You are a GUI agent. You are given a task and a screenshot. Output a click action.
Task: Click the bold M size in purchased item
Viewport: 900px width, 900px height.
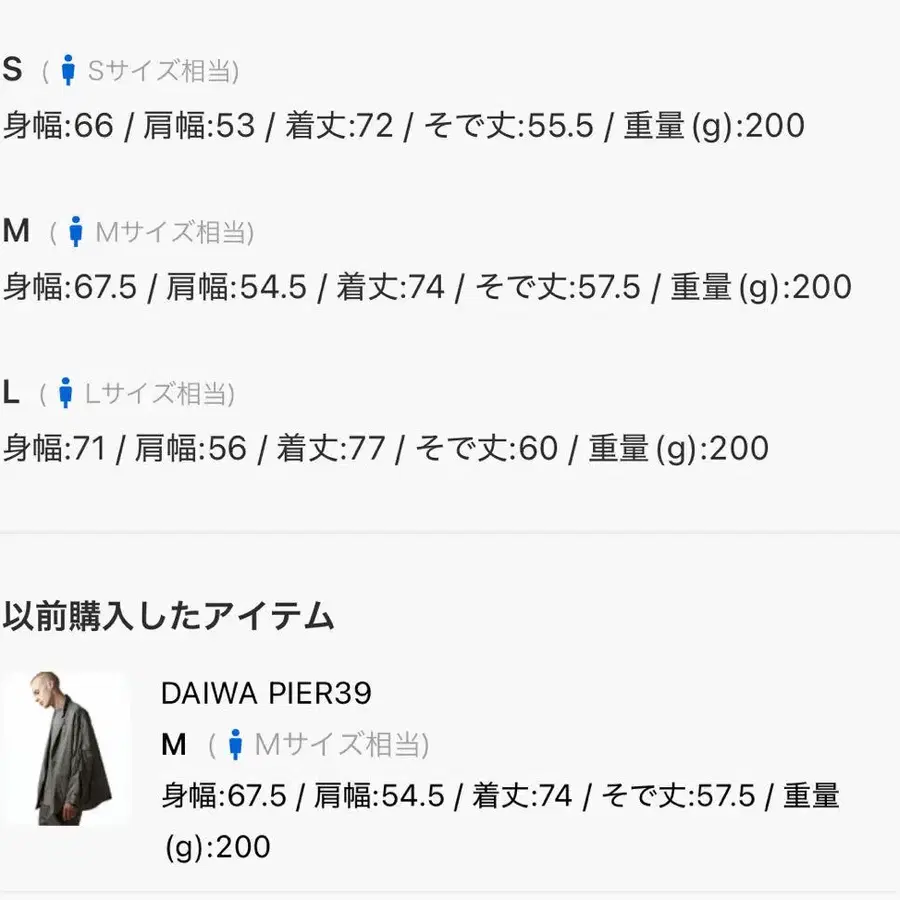(174, 744)
